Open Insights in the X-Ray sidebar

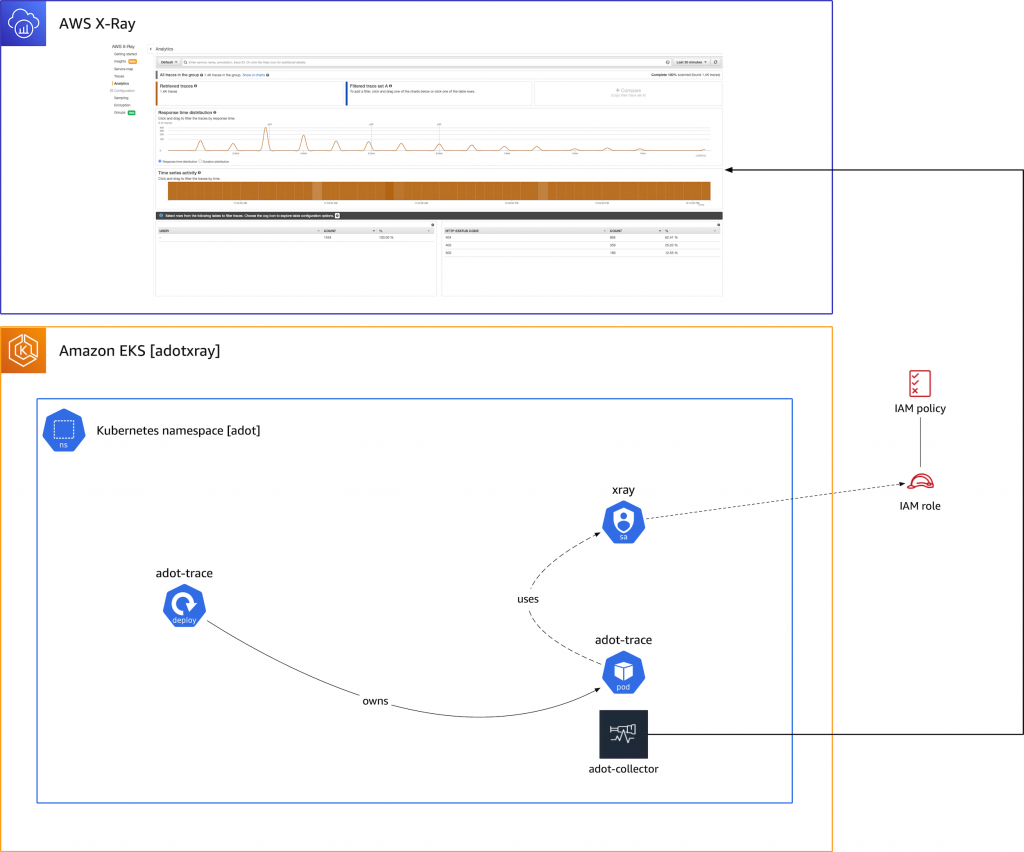coord(120,61)
